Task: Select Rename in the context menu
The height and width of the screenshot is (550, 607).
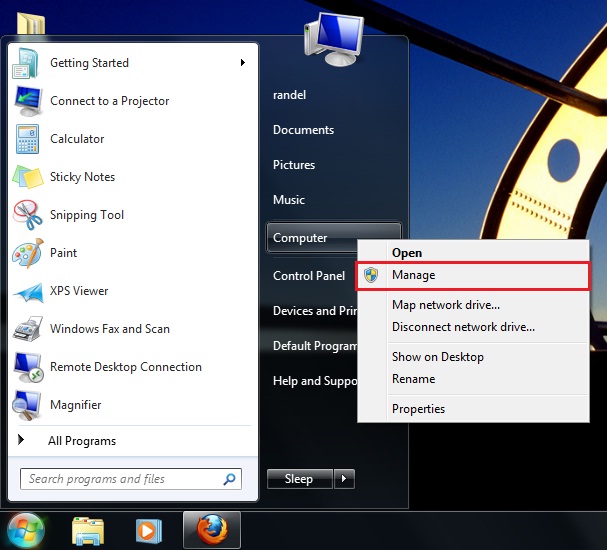Action: click(473, 379)
